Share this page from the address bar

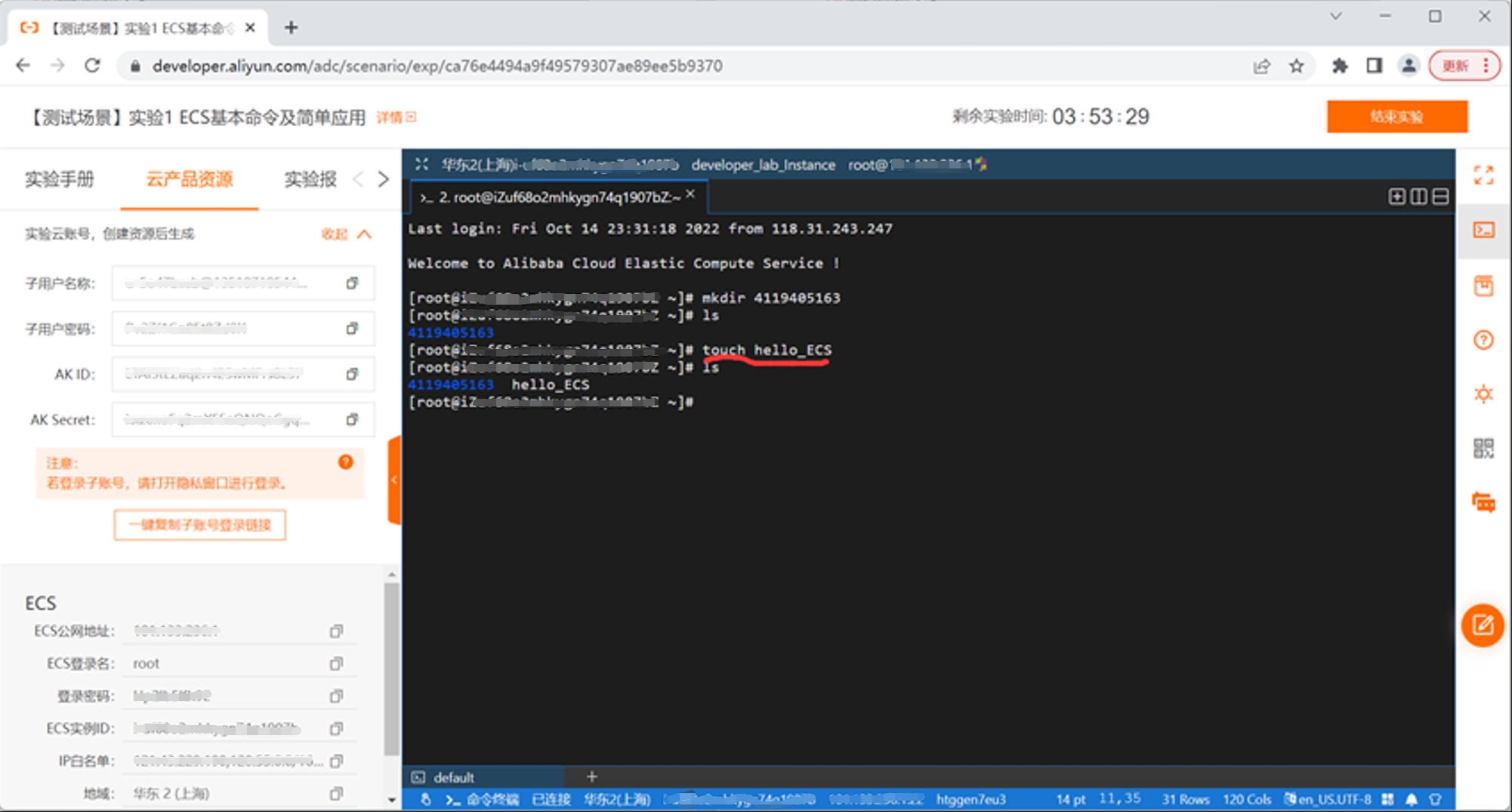point(1261,66)
